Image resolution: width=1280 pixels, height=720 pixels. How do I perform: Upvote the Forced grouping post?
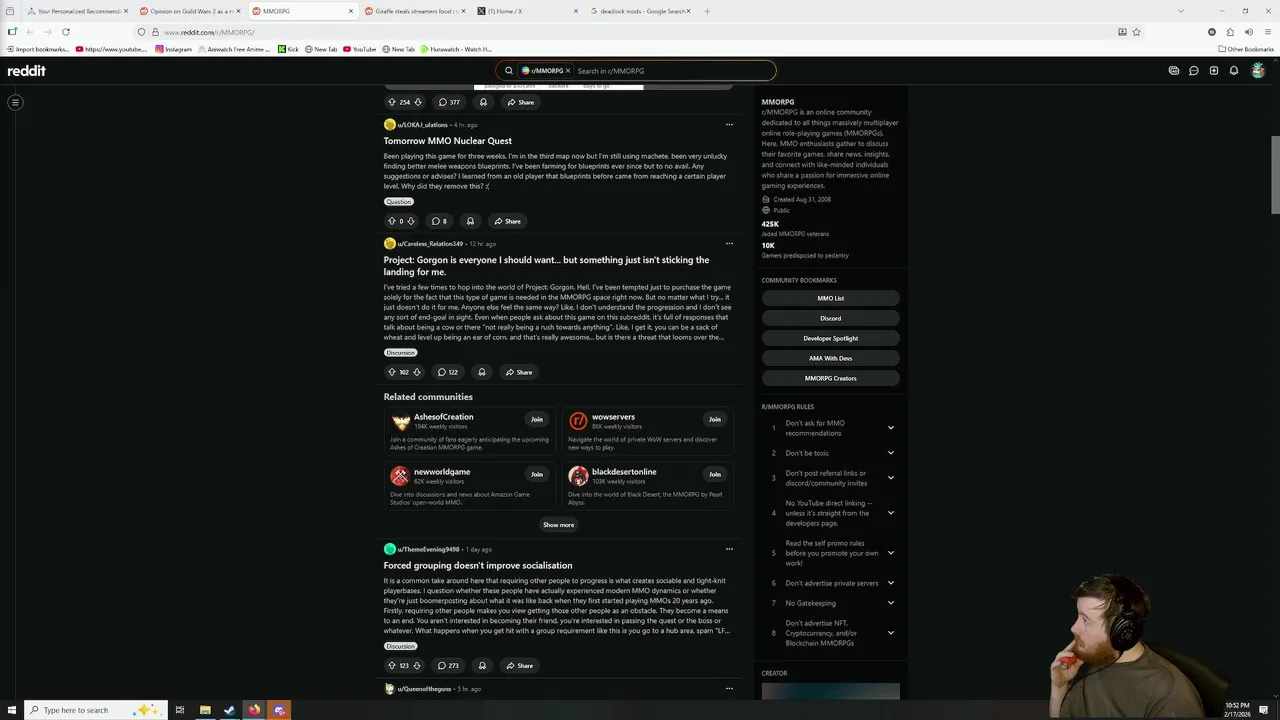392,665
